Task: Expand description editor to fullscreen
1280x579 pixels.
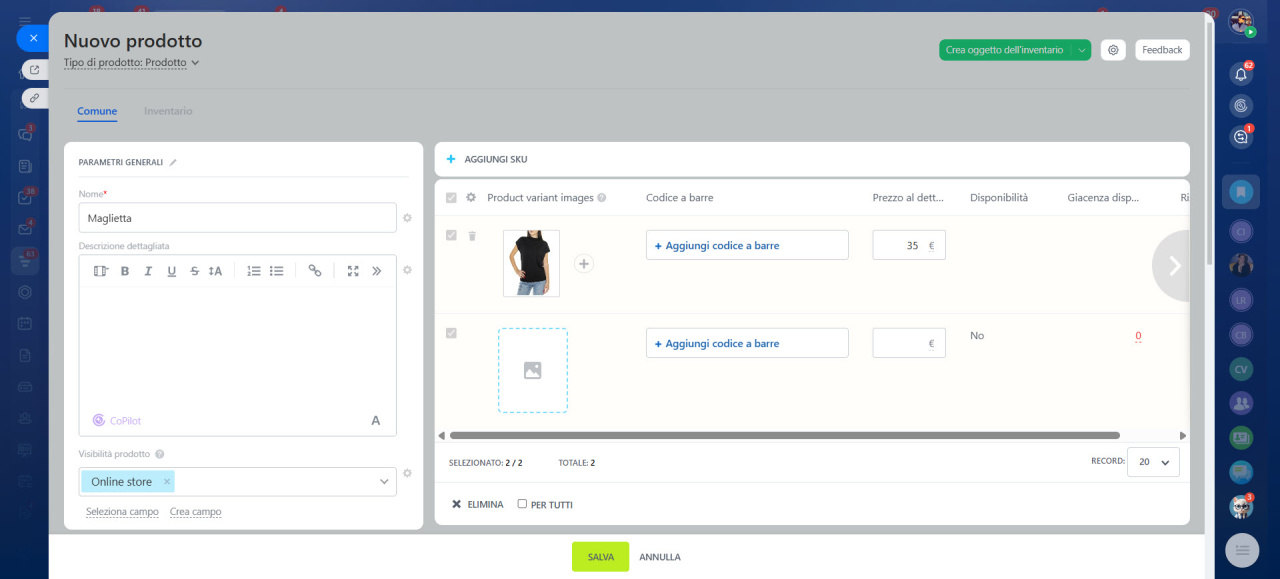Action: [x=353, y=271]
